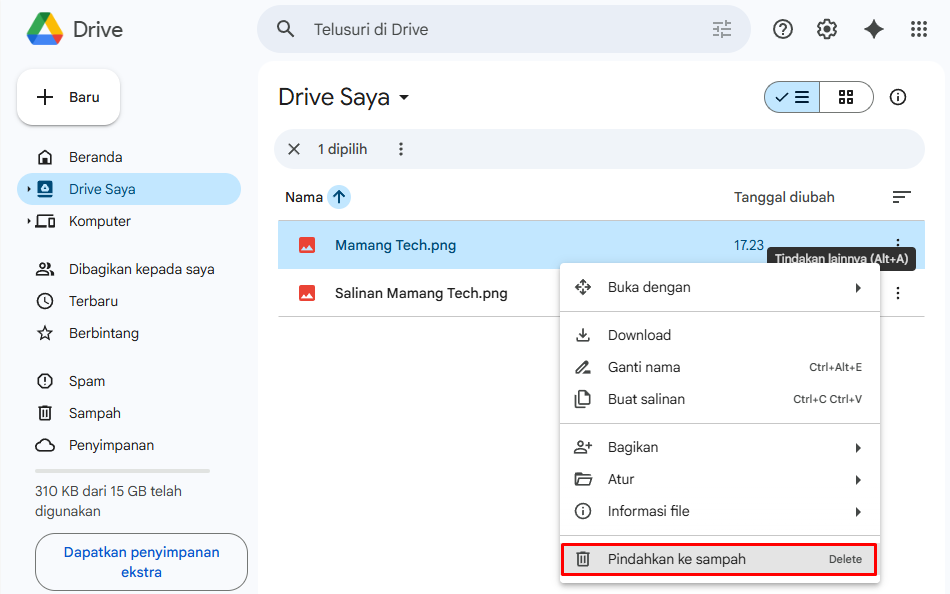Click the Google Drive logo
This screenshot has height=594, width=950.
pyautogui.click(x=45, y=29)
